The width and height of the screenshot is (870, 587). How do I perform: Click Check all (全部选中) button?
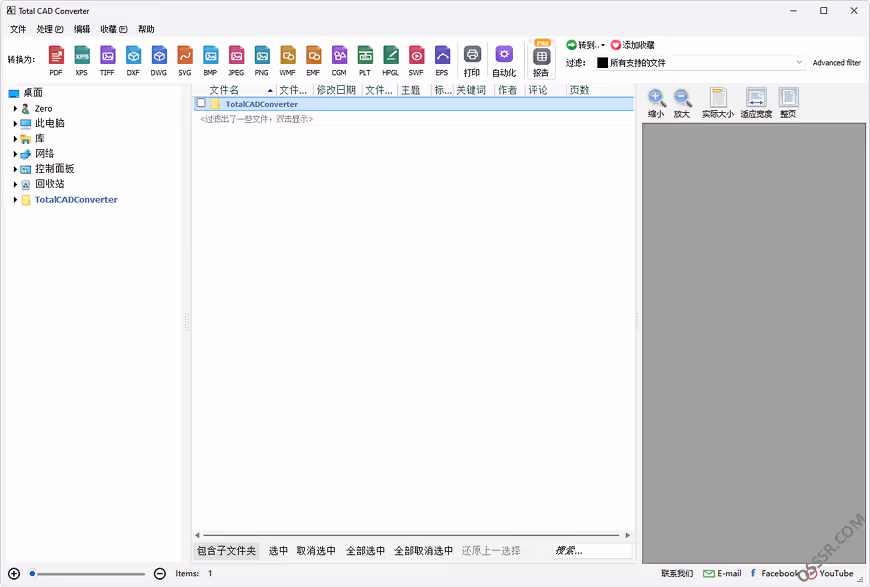(x=366, y=551)
